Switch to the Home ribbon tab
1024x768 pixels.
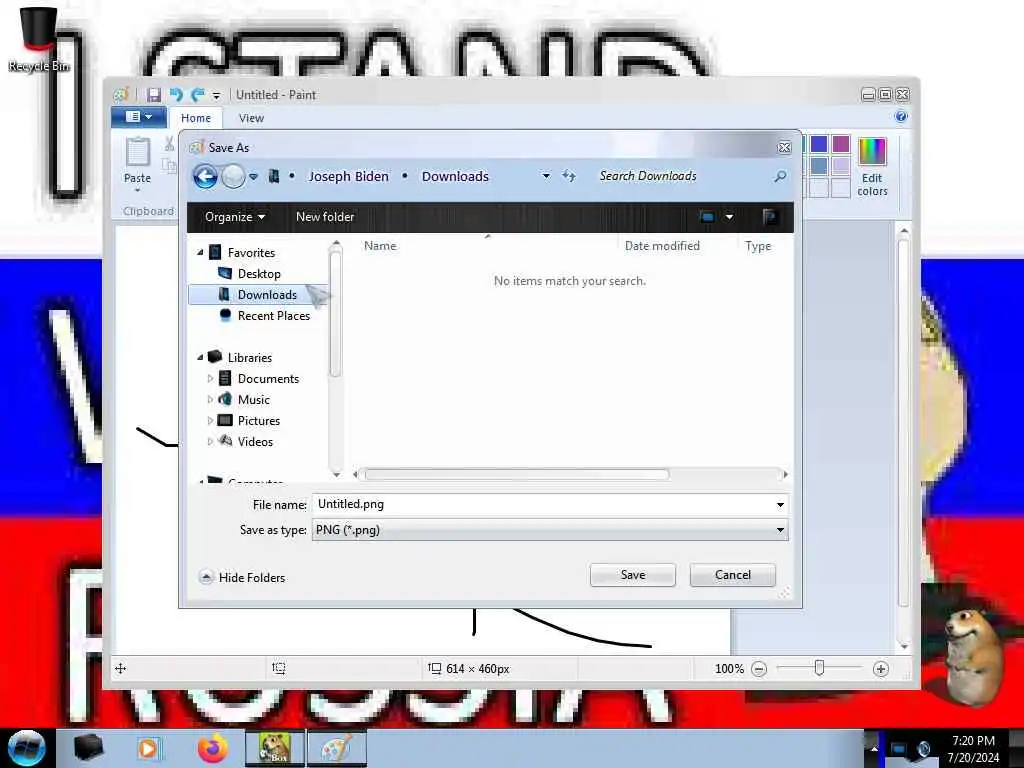pyautogui.click(x=195, y=118)
